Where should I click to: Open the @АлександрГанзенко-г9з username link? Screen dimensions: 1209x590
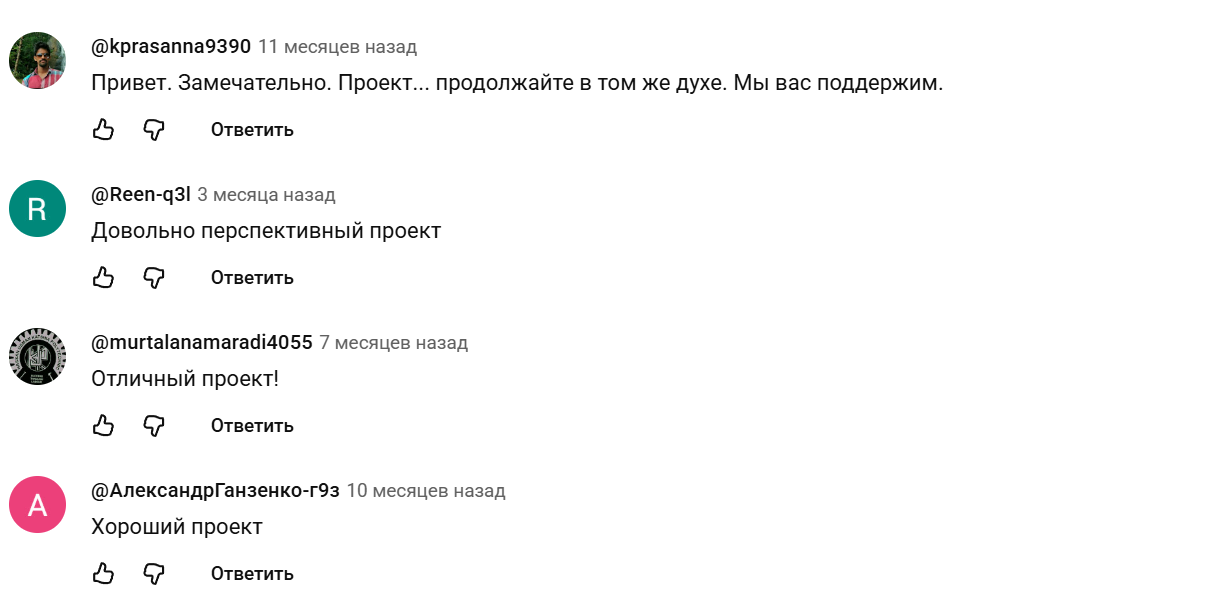[215, 491]
